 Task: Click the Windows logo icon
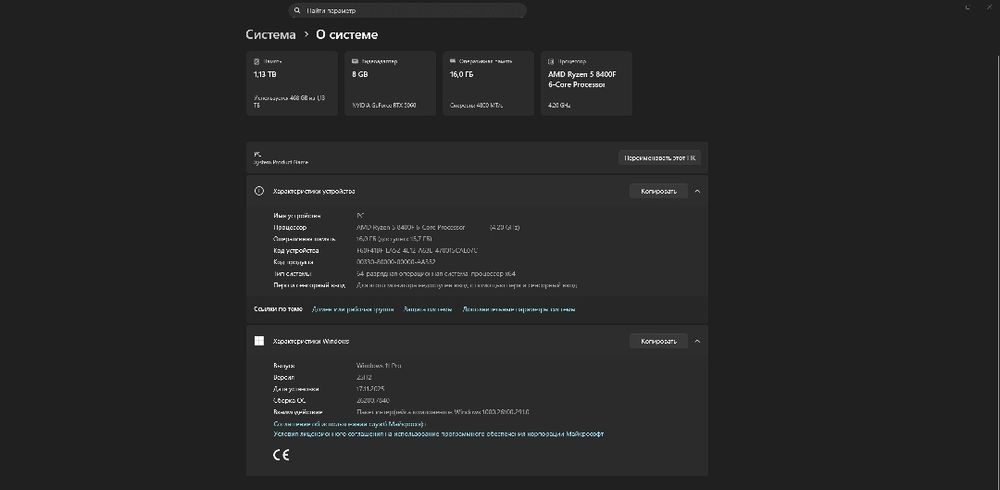pos(259,341)
